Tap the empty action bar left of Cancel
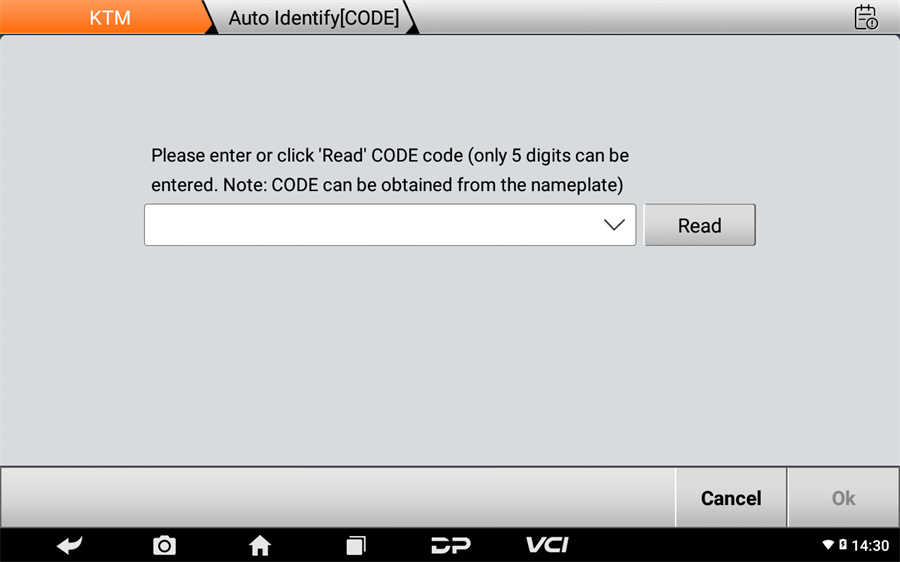 (x=338, y=498)
